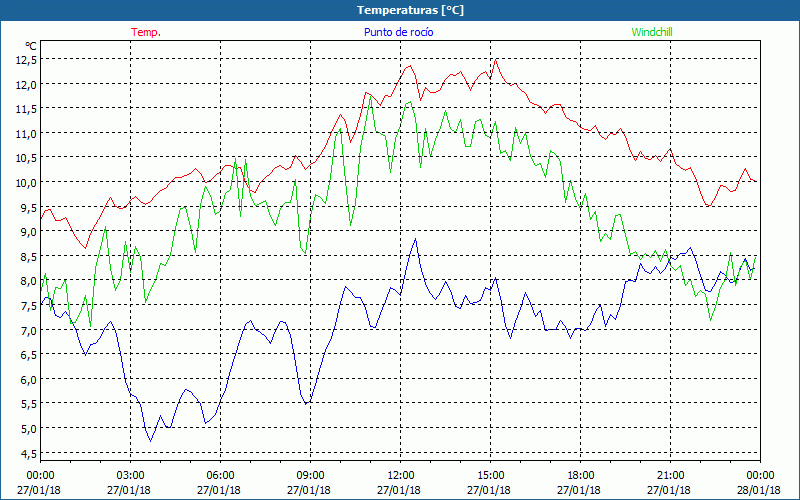Click the 7,5 y-axis value
This screenshot has height=500, width=800.
click(x=29, y=306)
